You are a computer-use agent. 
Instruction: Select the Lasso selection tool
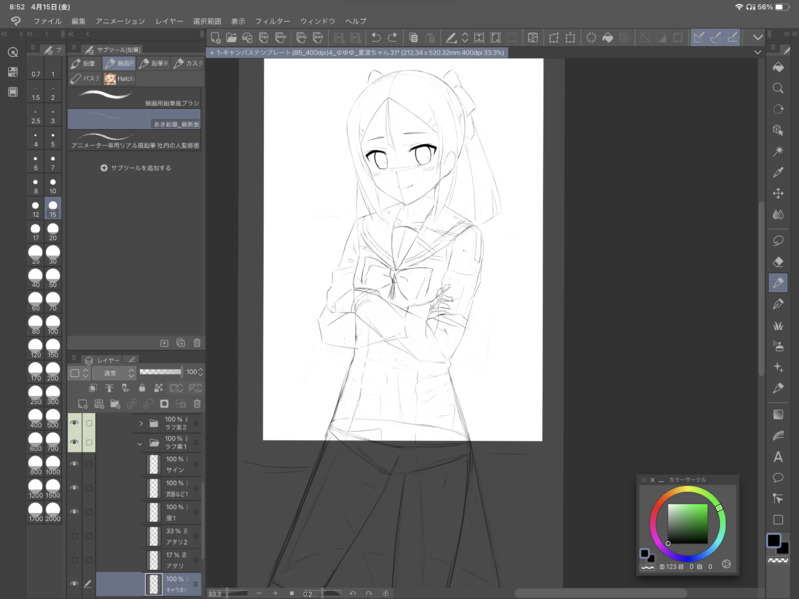(778, 240)
